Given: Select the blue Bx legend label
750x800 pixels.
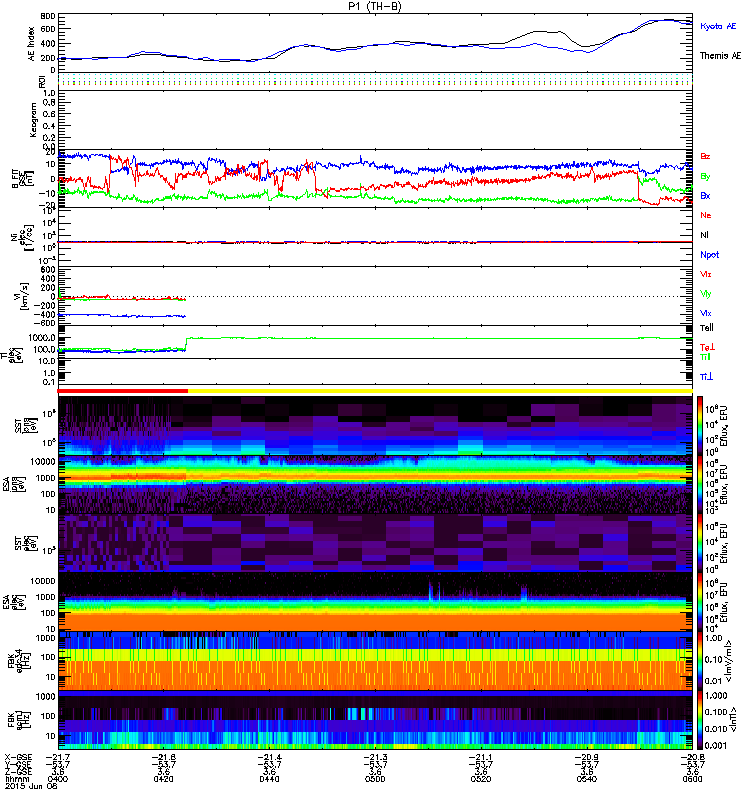Looking at the screenshot, I should [705, 195].
